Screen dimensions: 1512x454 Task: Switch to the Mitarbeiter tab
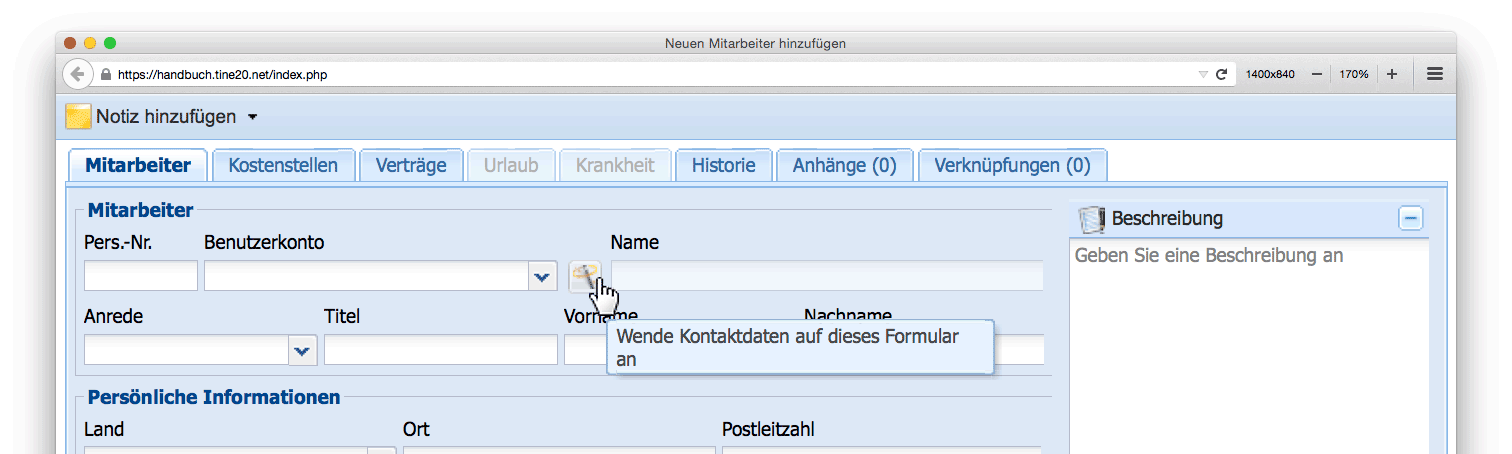138,165
